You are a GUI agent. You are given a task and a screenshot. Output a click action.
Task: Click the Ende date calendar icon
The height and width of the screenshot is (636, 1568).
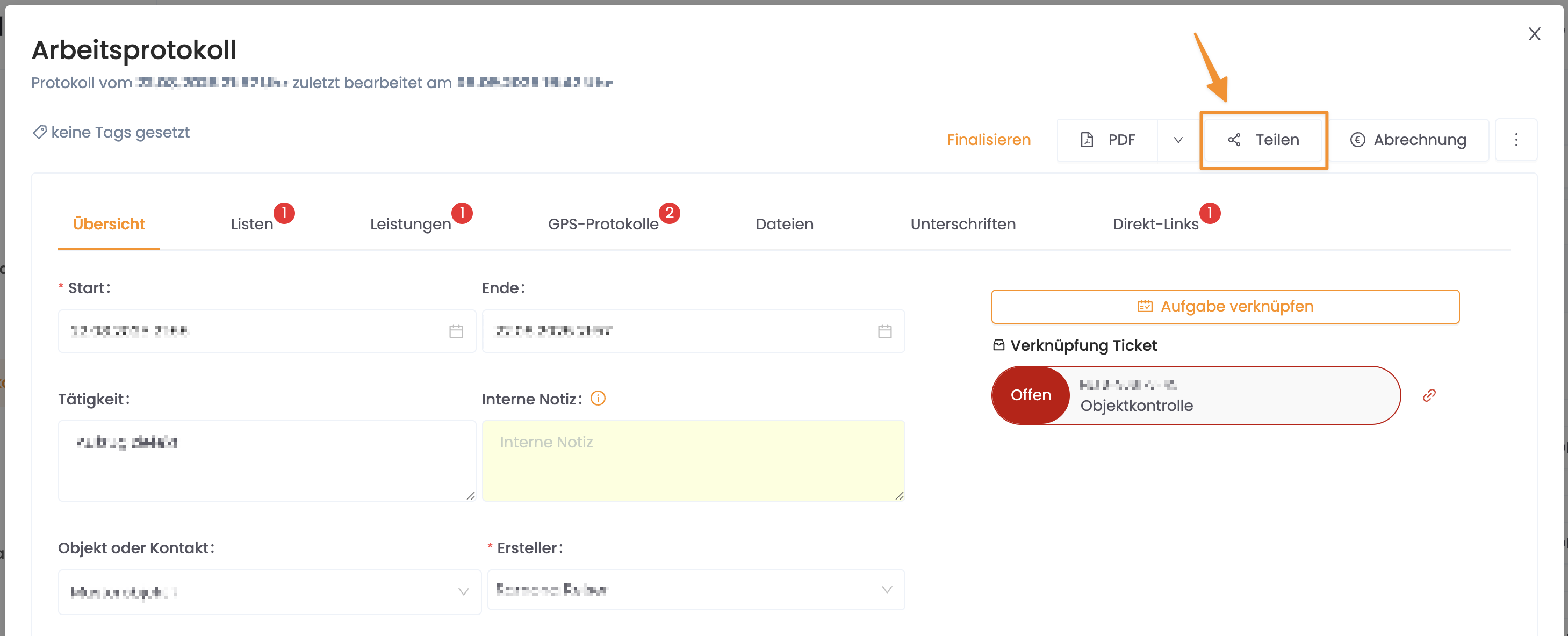(884, 331)
